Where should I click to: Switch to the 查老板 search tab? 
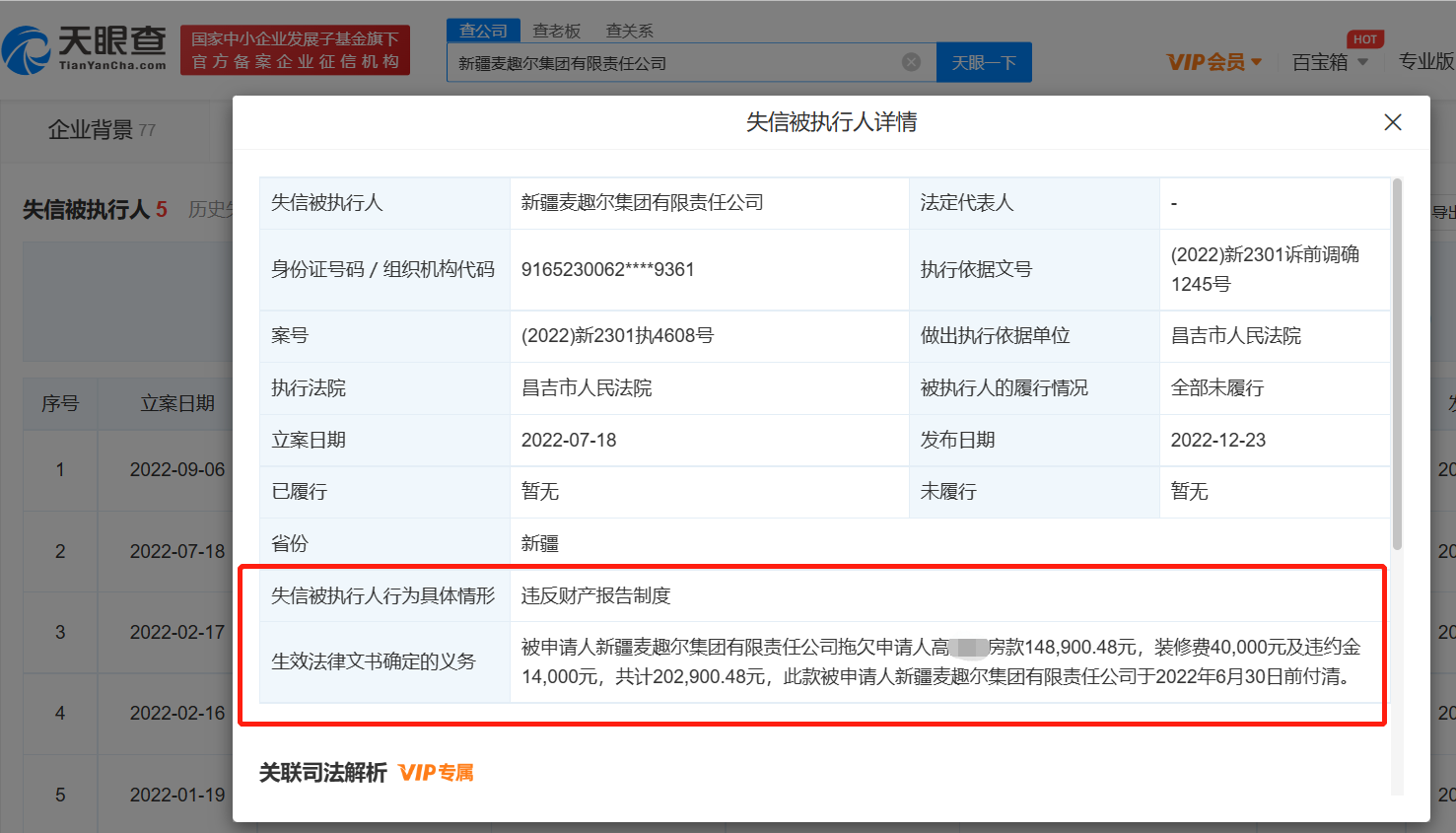[x=556, y=31]
